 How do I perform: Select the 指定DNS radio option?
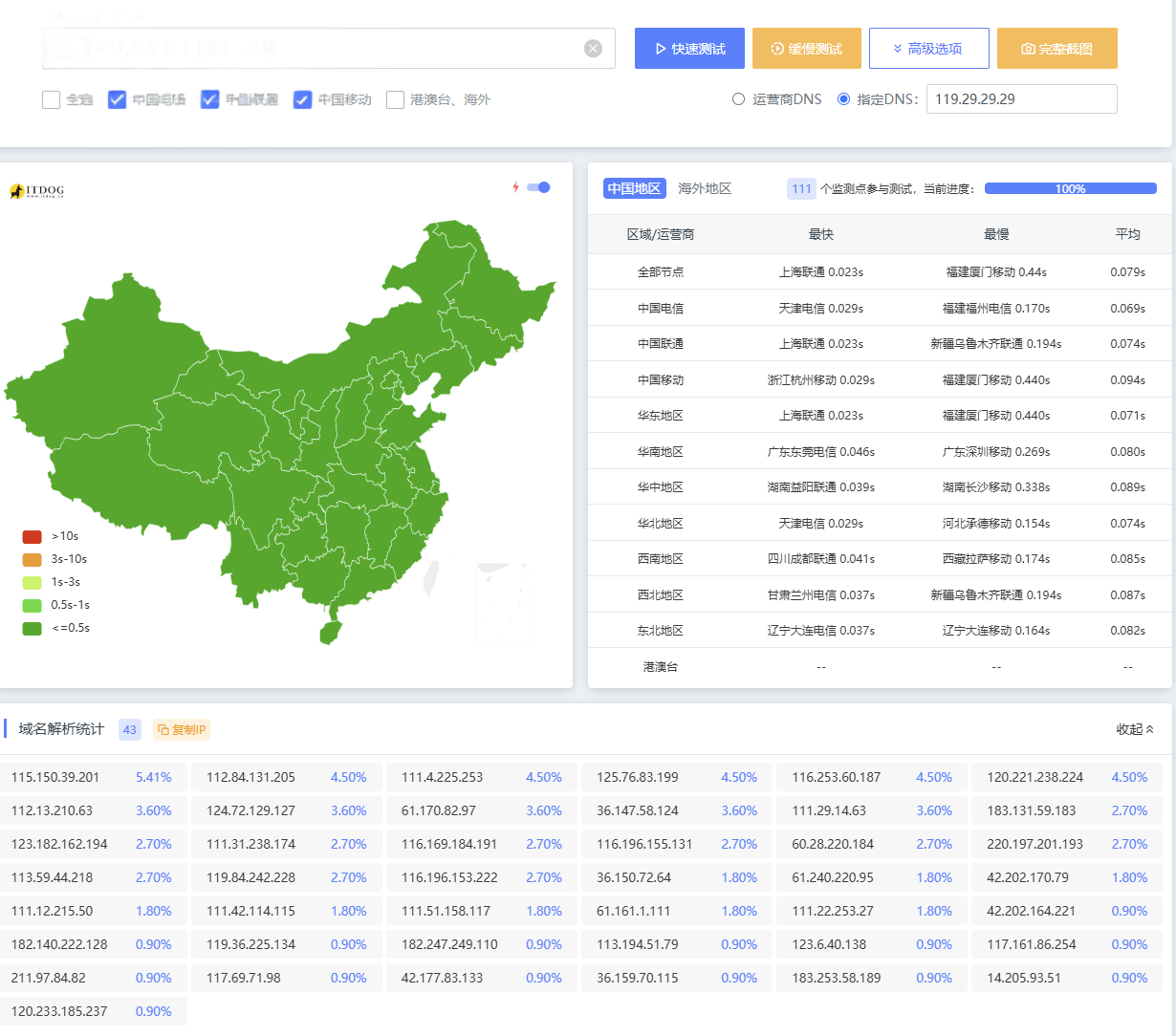pyautogui.click(x=843, y=99)
